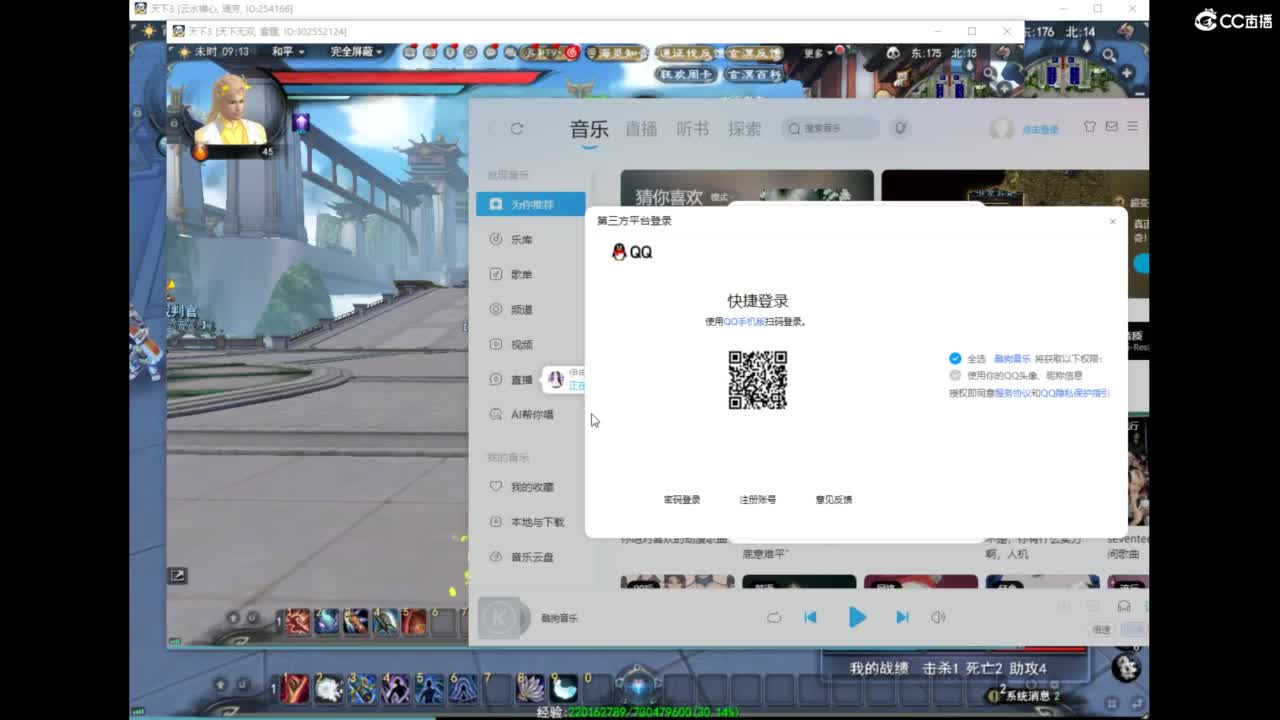Open 我的收藏 in the sidebar
This screenshot has width=1280, height=720.
531,487
